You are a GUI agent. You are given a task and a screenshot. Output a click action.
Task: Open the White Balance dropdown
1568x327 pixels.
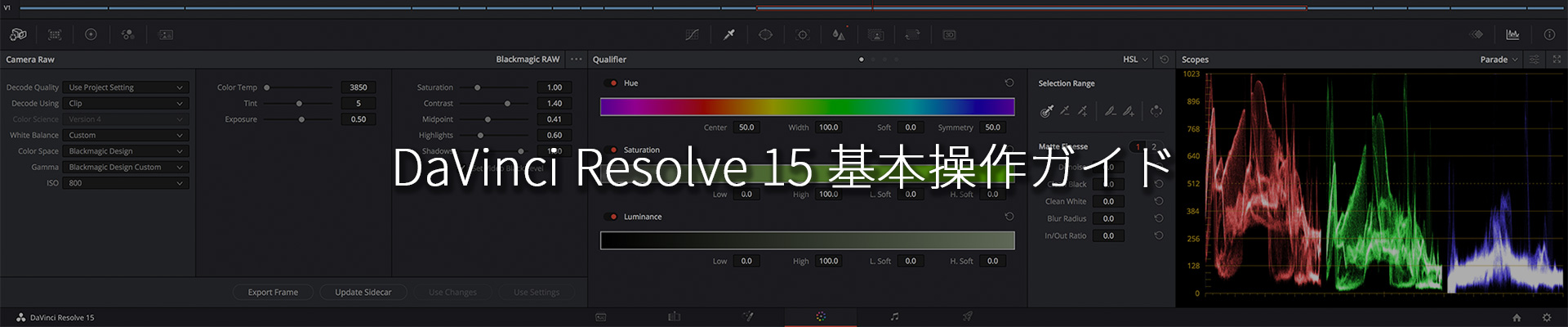[126, 135]
